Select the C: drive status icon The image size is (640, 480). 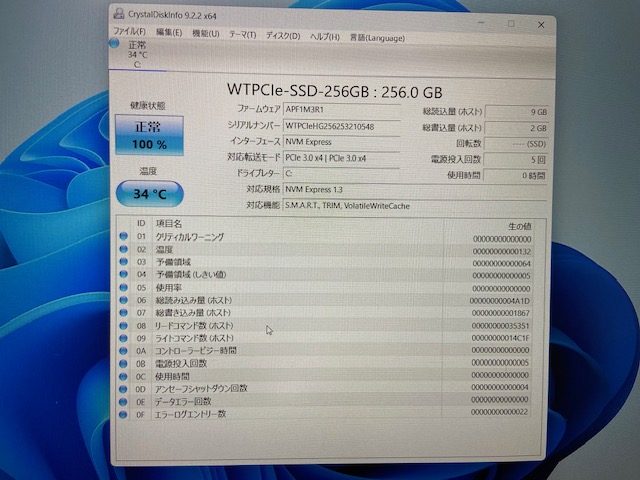(x=137, y=54)
